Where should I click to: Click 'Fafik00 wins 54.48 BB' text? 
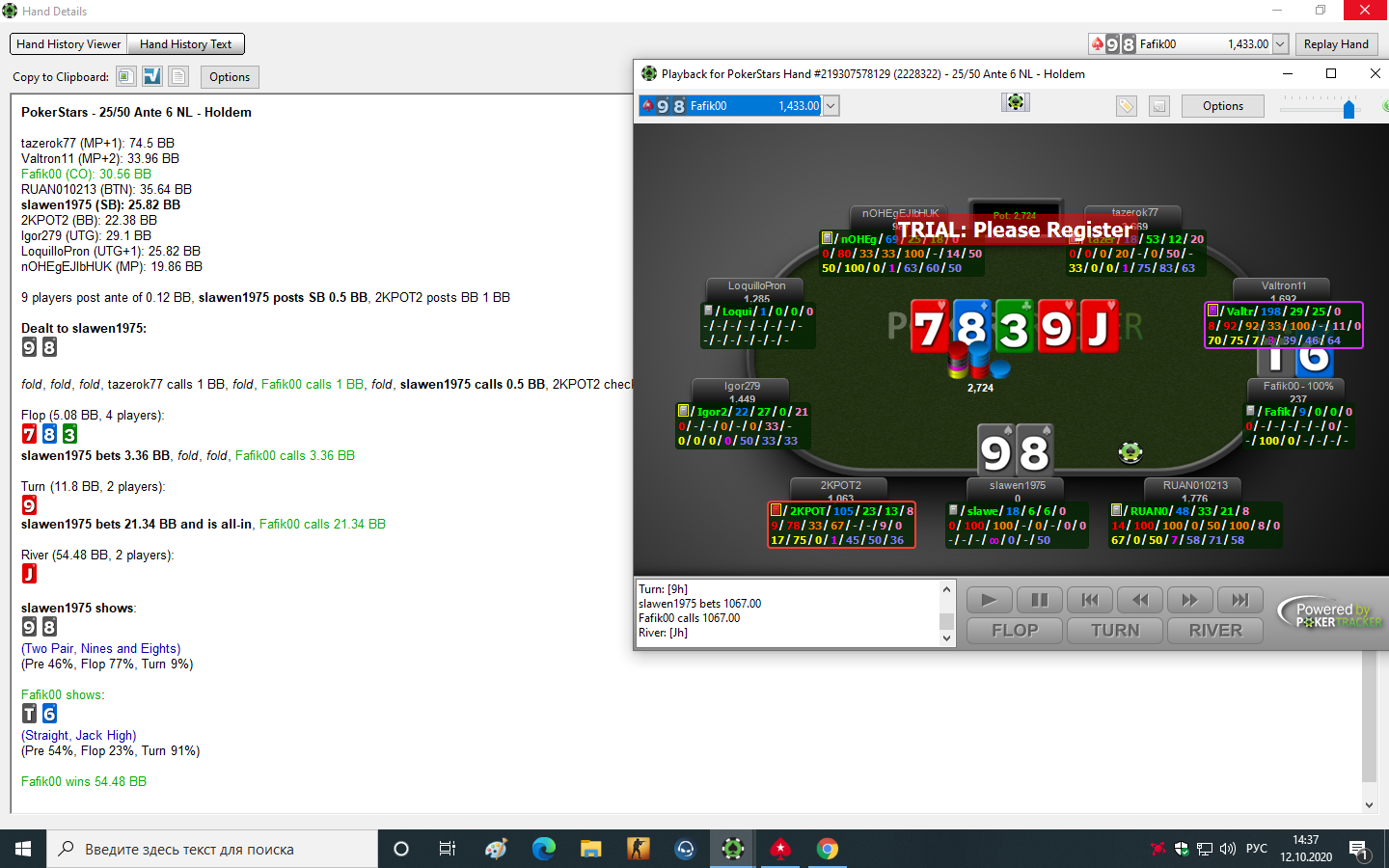tap(84, 781)
